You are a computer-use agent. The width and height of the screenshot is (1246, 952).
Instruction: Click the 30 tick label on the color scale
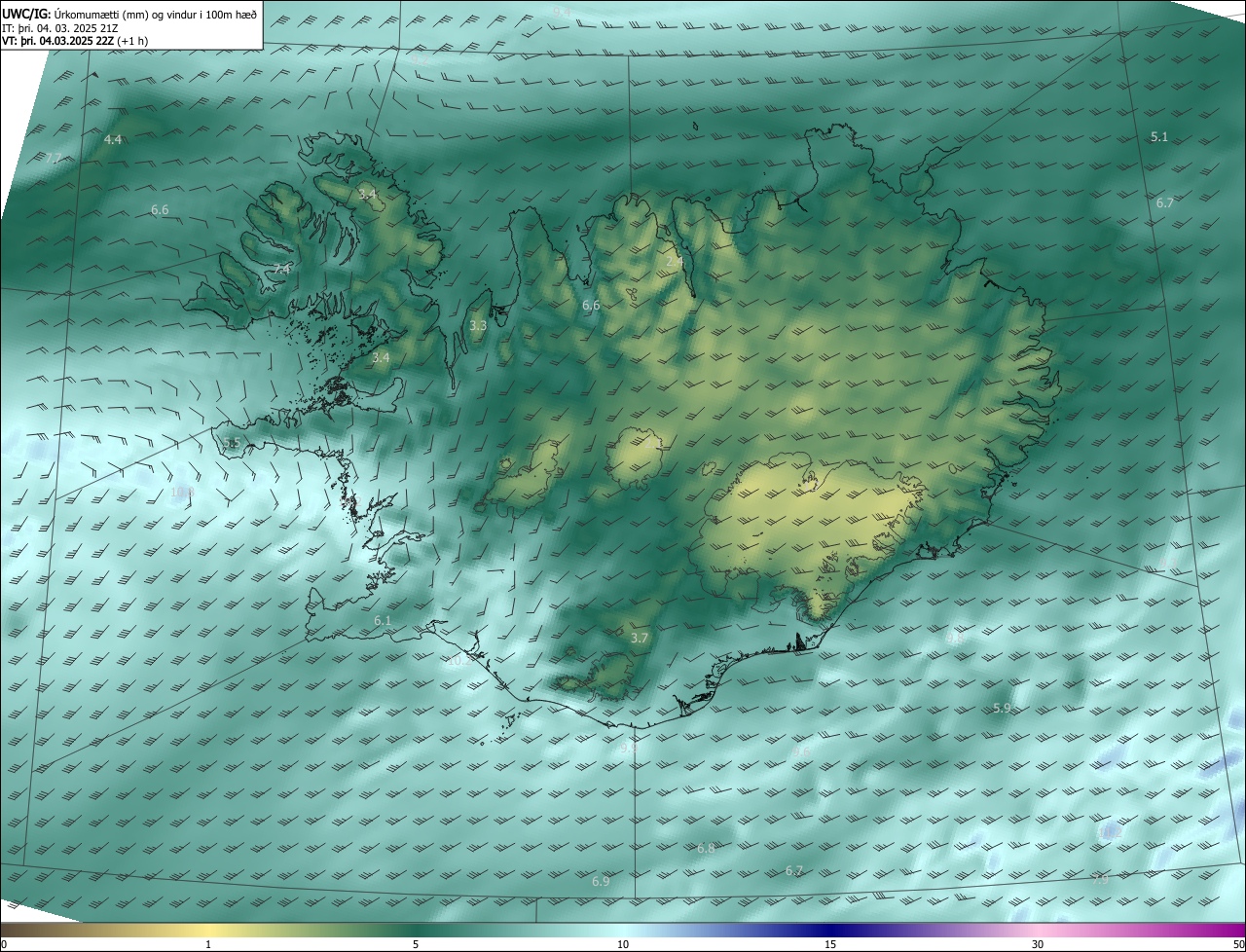pos(1038,944)
